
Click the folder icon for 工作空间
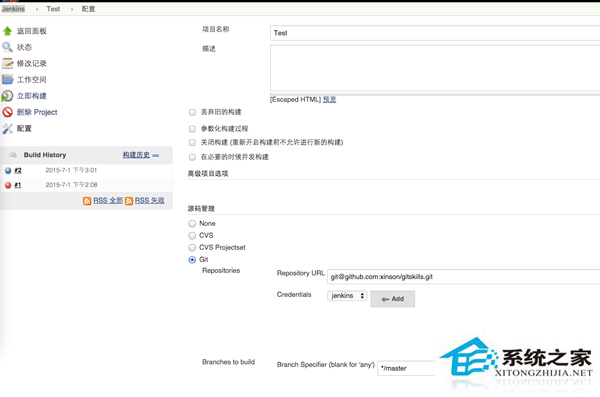click(x=8, y=80)
